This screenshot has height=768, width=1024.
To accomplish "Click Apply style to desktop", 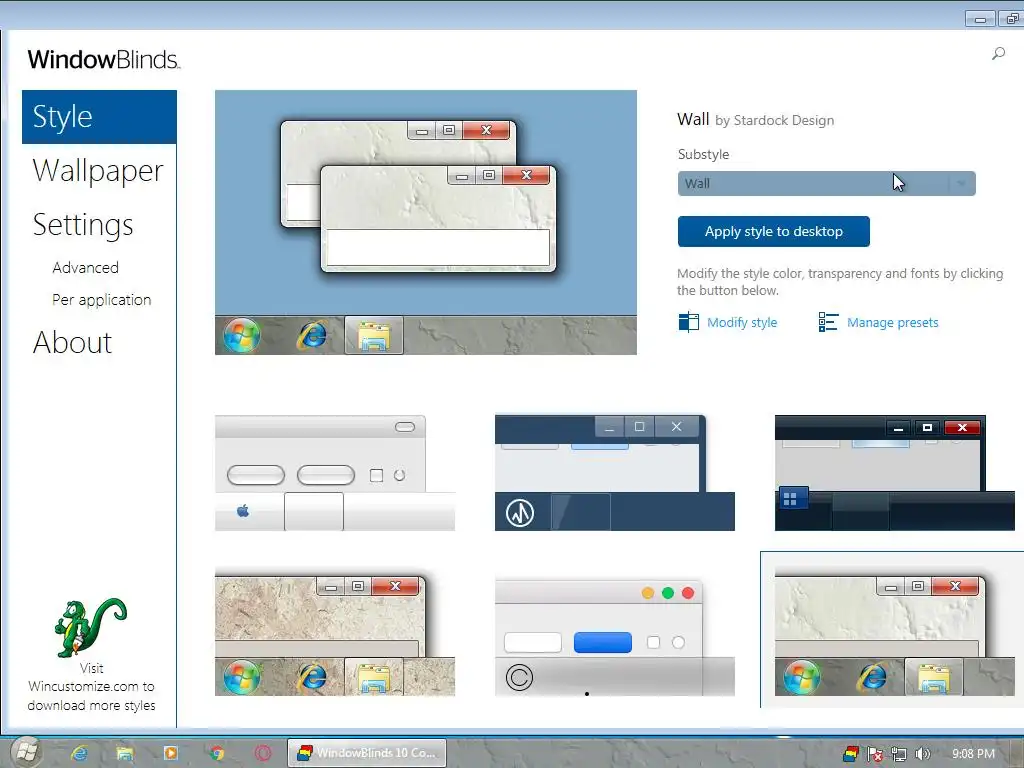I will (773, 231).
